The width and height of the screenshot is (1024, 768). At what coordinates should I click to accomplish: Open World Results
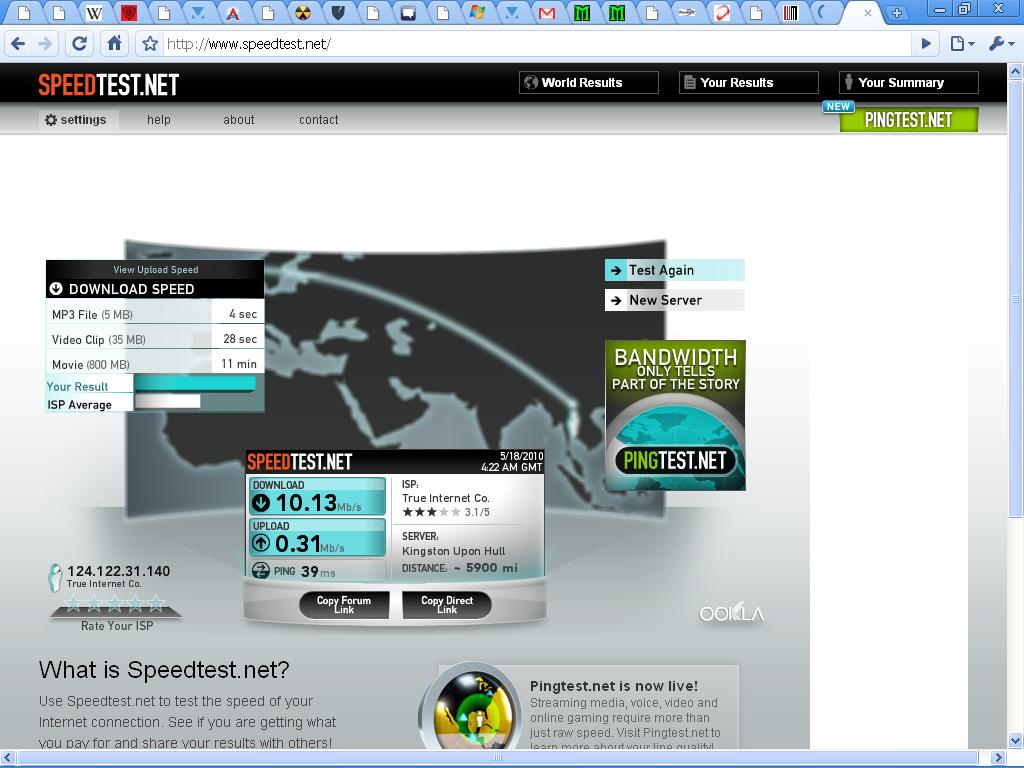(x=588, y=83)
